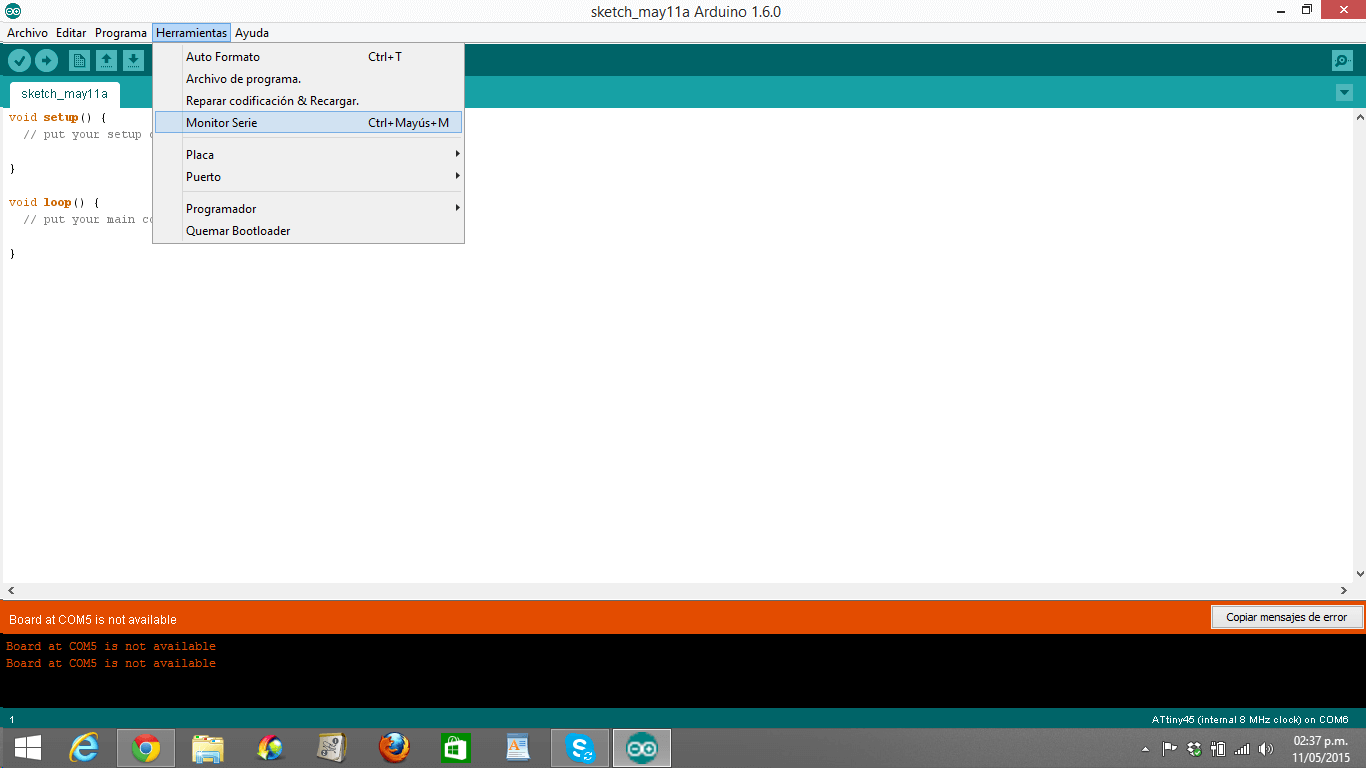Select the sketch_may11a tab
This screenshot has width=1366, height=768.
(x=65, y=94)
